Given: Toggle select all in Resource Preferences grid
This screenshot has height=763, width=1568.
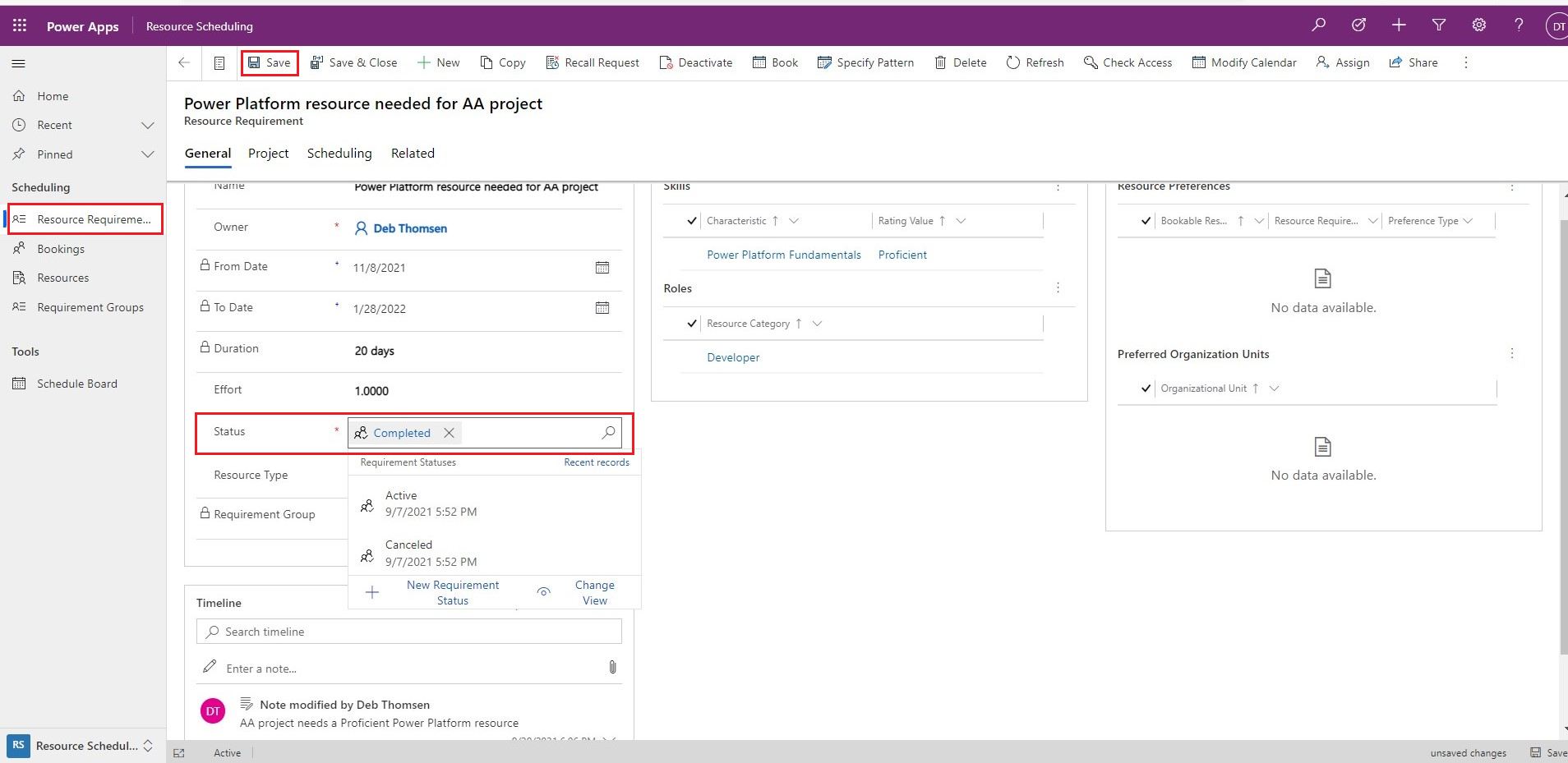Looking at the screenshot, I should pyautogui.click(x=1146, y=221).
